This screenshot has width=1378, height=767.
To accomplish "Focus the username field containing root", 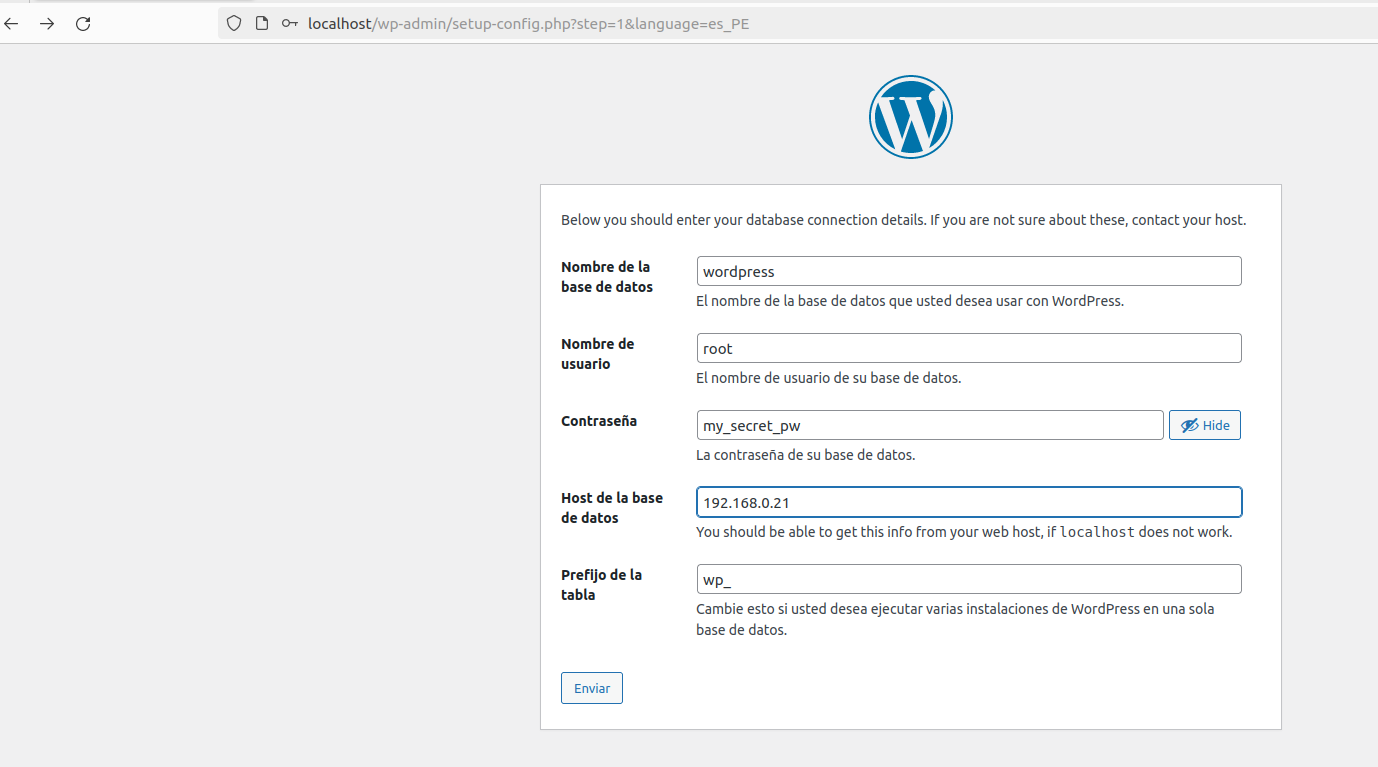I will click(x=969, y=348).
